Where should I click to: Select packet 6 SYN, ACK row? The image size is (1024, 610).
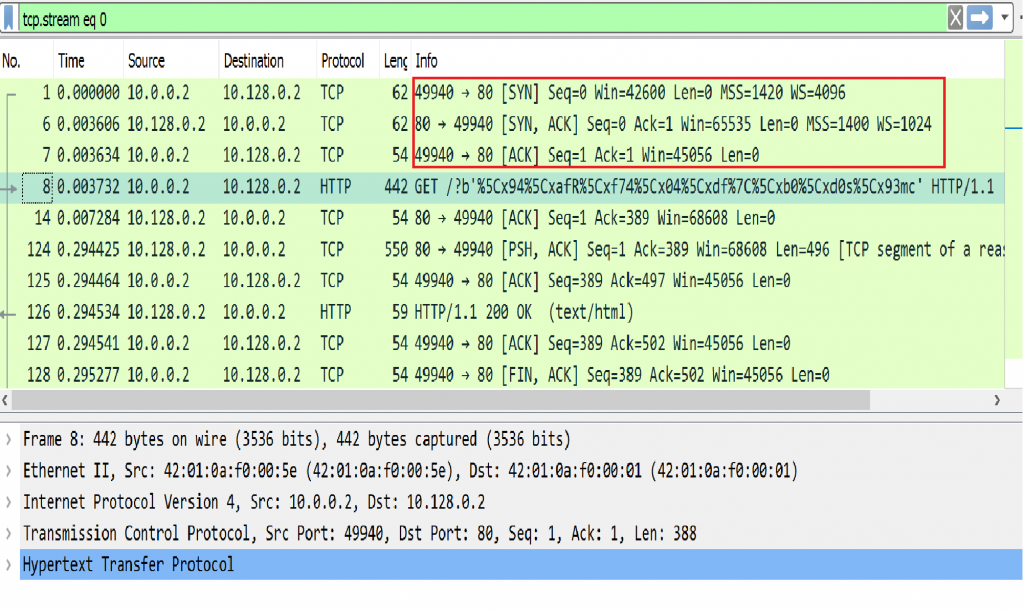pyautogui.click(x=502, y=124)
